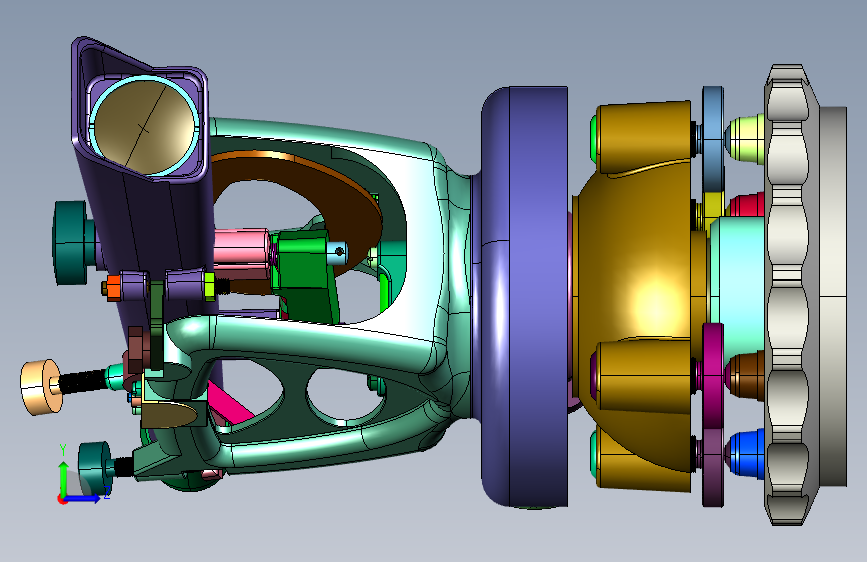Pick the orange hex nut on the left
This screenshot has width=867, height=562.
pos(113,288)
